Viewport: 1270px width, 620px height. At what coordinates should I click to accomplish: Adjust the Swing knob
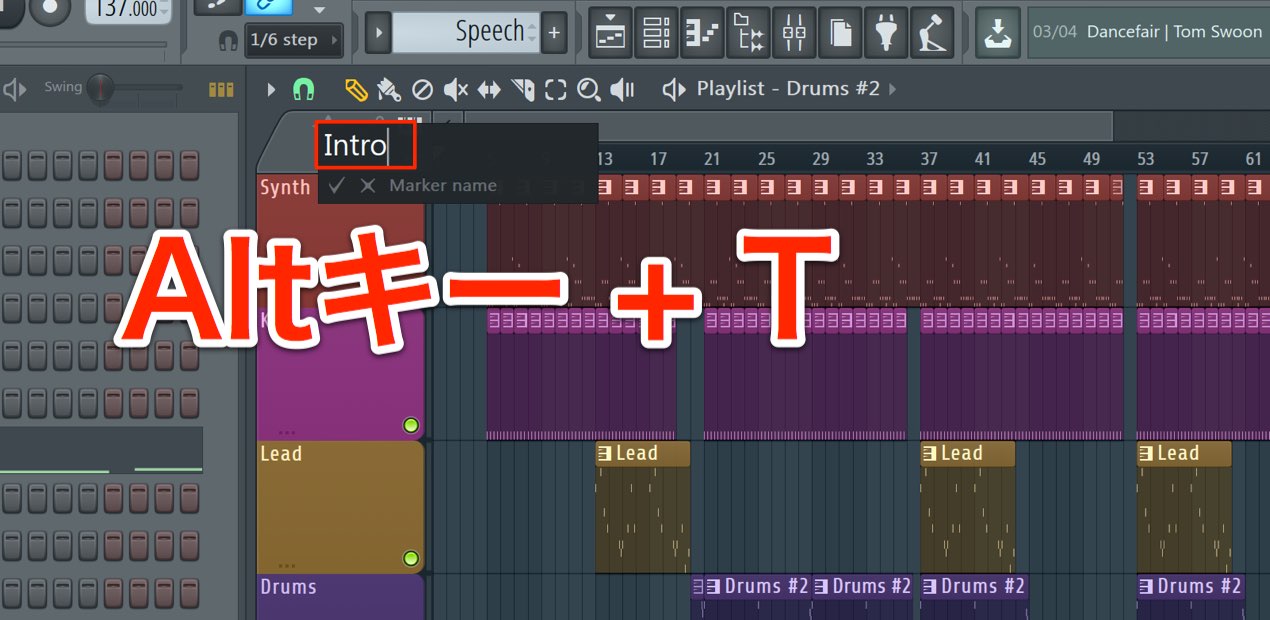coord(100,89)
